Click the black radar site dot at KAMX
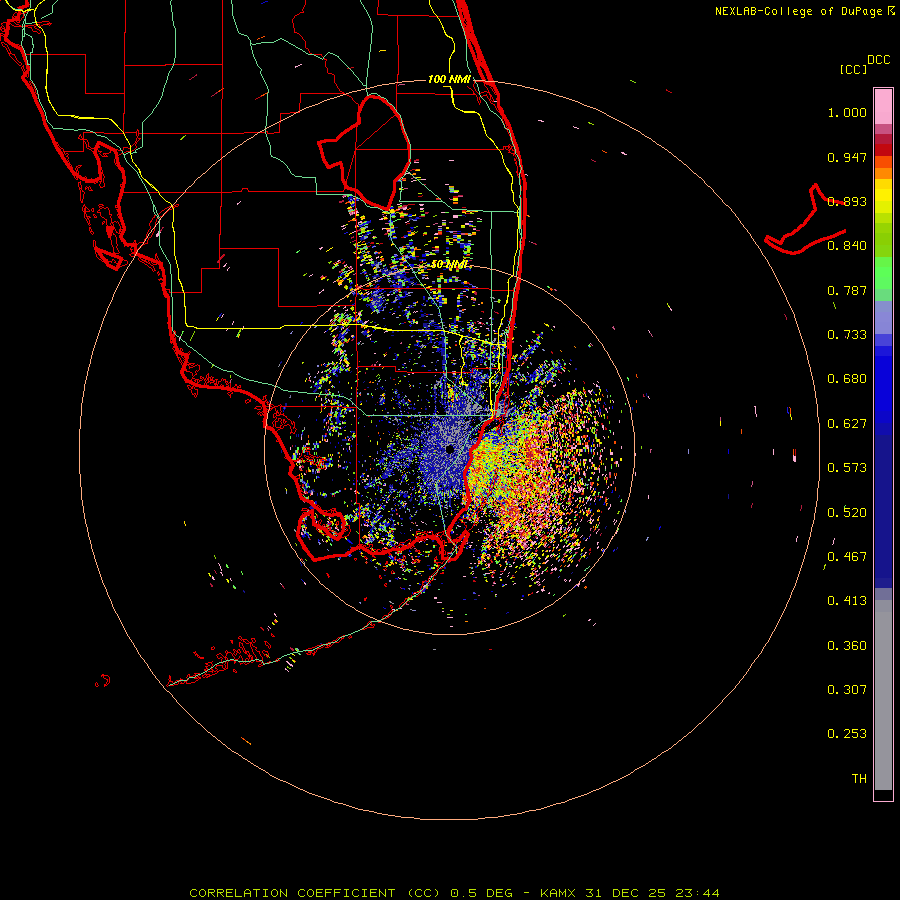The width and height of the screenshot is (900, 900). [x=450, y=449]
